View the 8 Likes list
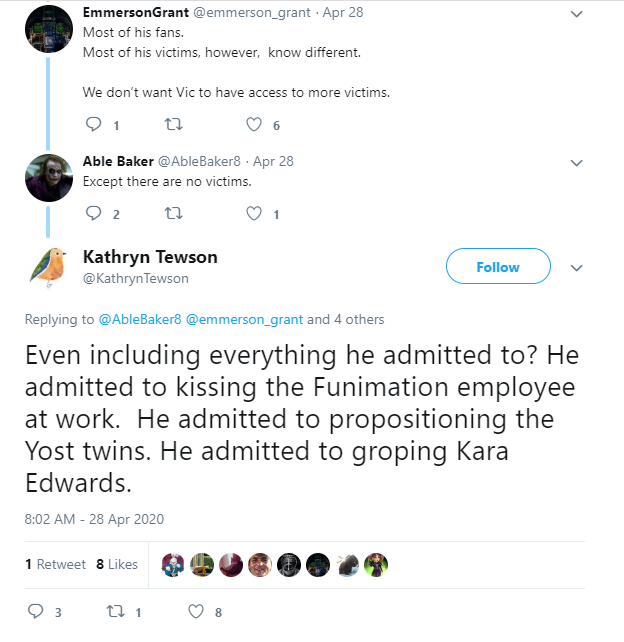The height and width of the screenshot is (642, 624). [117, 564]
